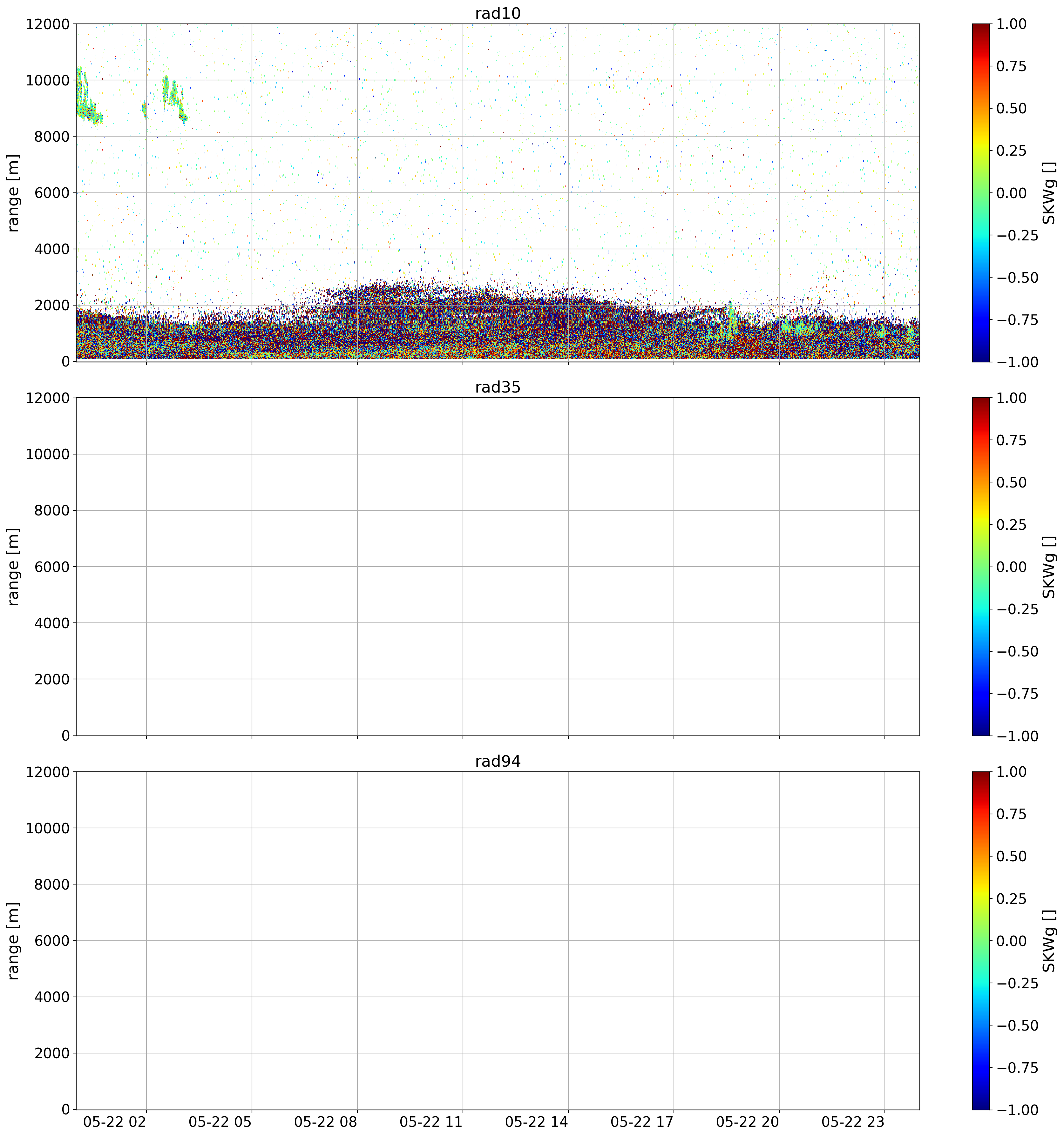Click the 4000 y-tick label of rad35

coord(52,623)
